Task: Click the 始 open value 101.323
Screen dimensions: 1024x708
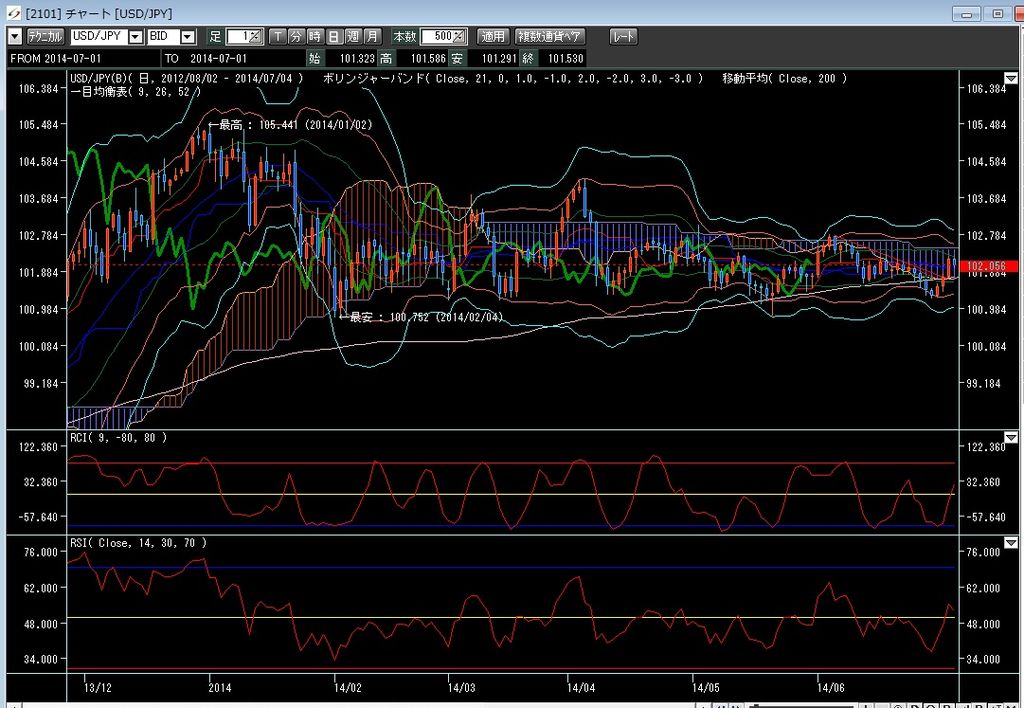Action: click(x=357, y=59)
